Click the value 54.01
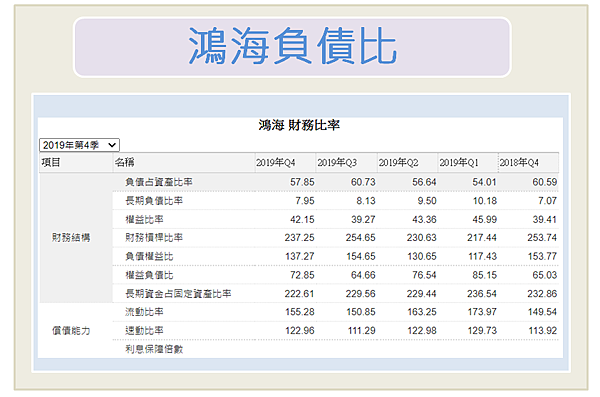Image resolution: width=600 pixels, height=397 pixels. (x=484, y=182)
